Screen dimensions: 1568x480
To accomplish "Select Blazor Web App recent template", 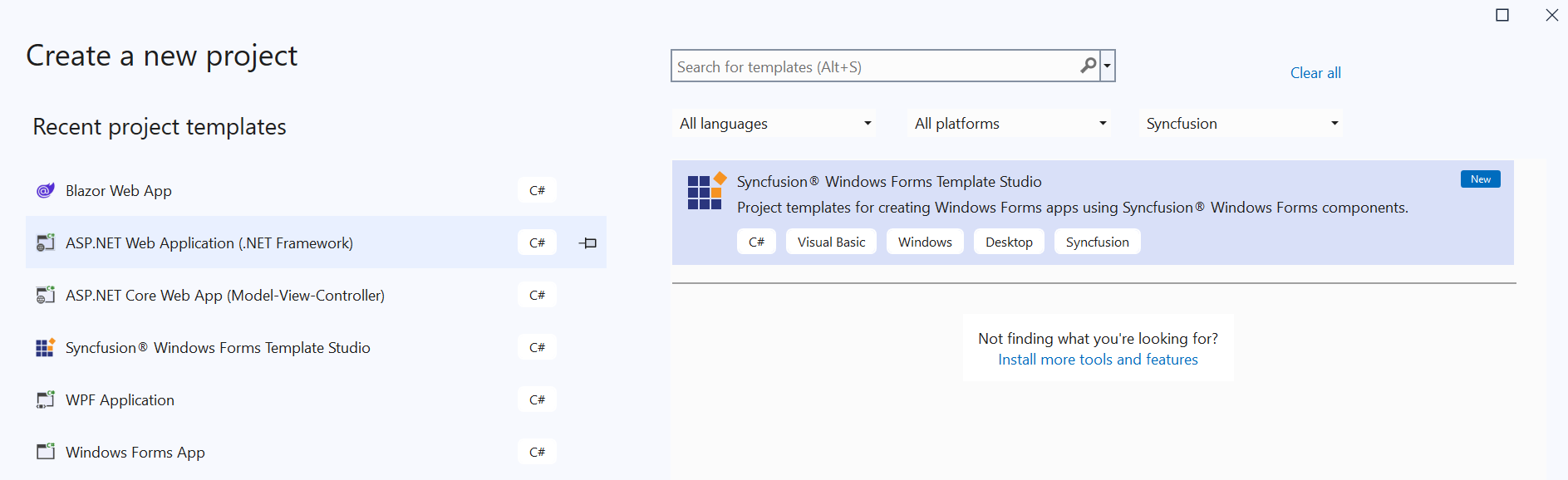I will pos(316,190).
